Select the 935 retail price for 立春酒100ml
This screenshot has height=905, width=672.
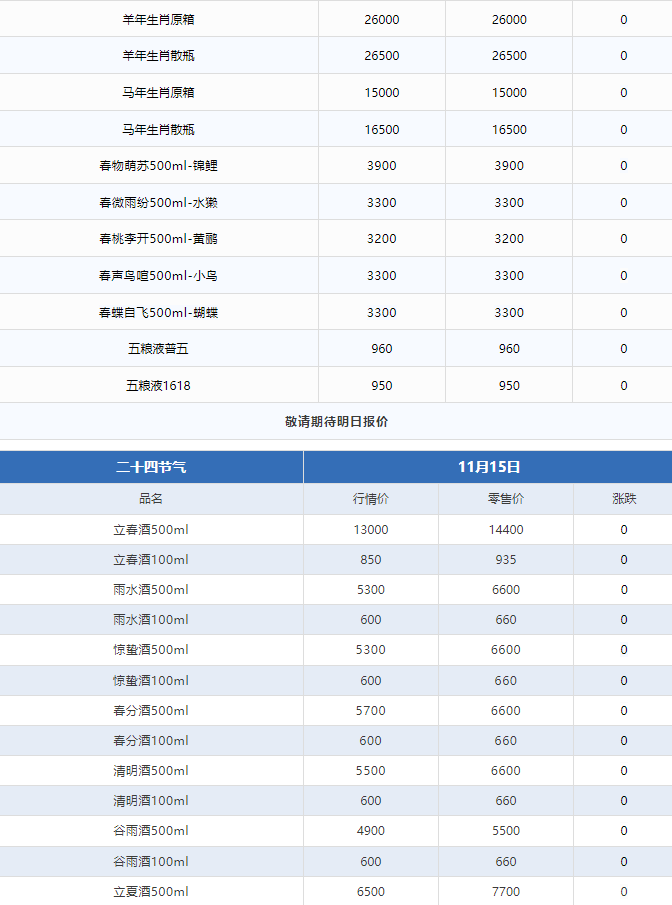coord(506,560)
